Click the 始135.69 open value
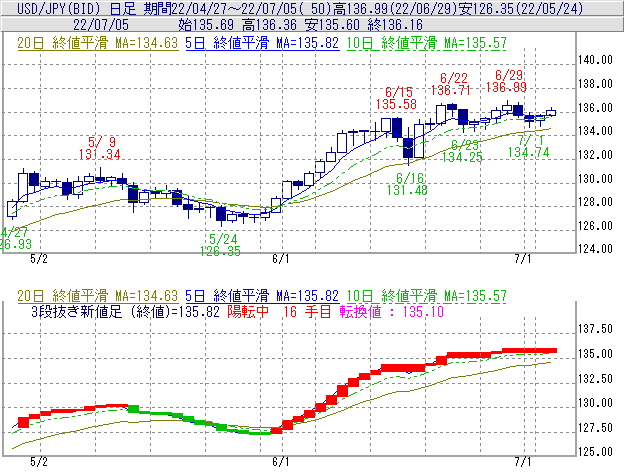The image size is (624, 475). pyautogui.click(x=206, y=25)
